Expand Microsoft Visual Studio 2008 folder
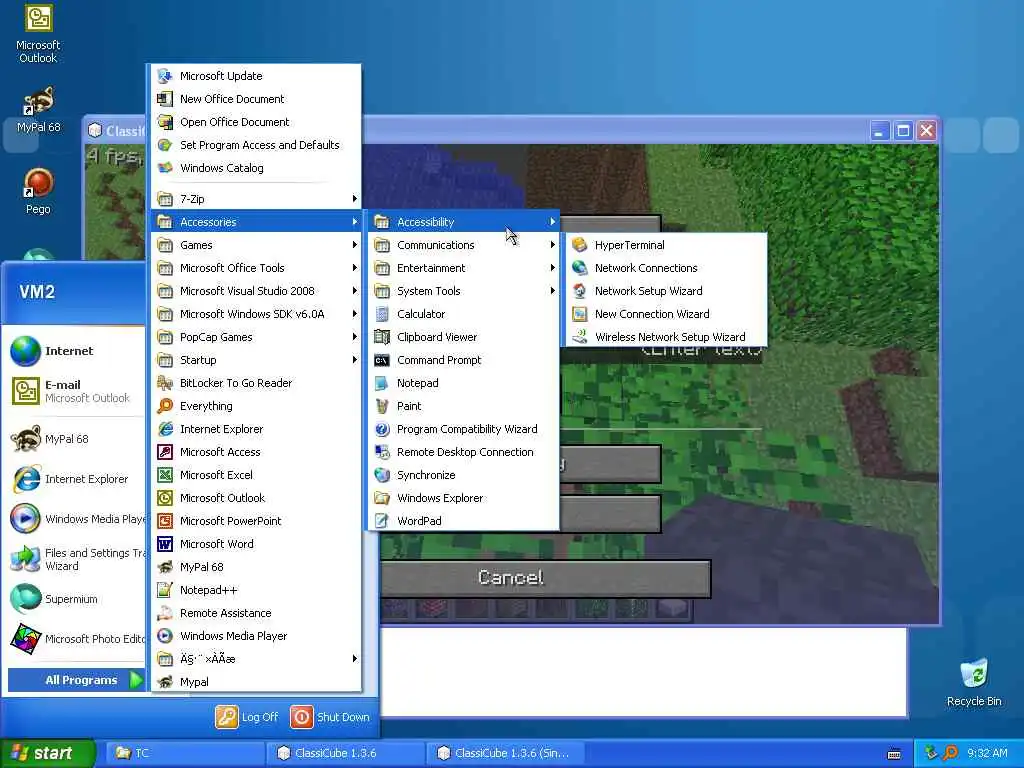This screenshot has width=1024, height=768. (x=256, y=291)
